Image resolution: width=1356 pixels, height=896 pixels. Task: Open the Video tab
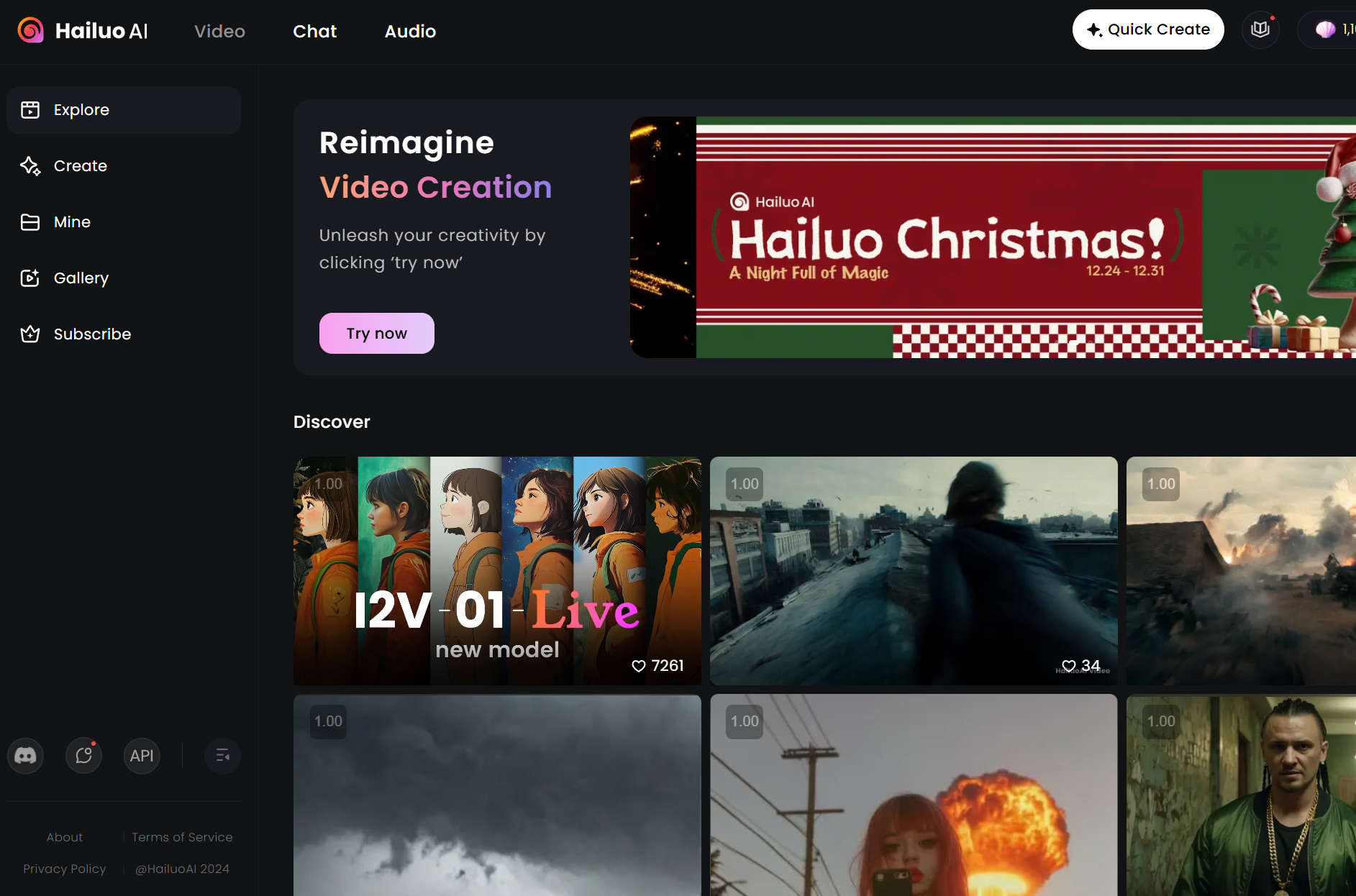[219, 31]
